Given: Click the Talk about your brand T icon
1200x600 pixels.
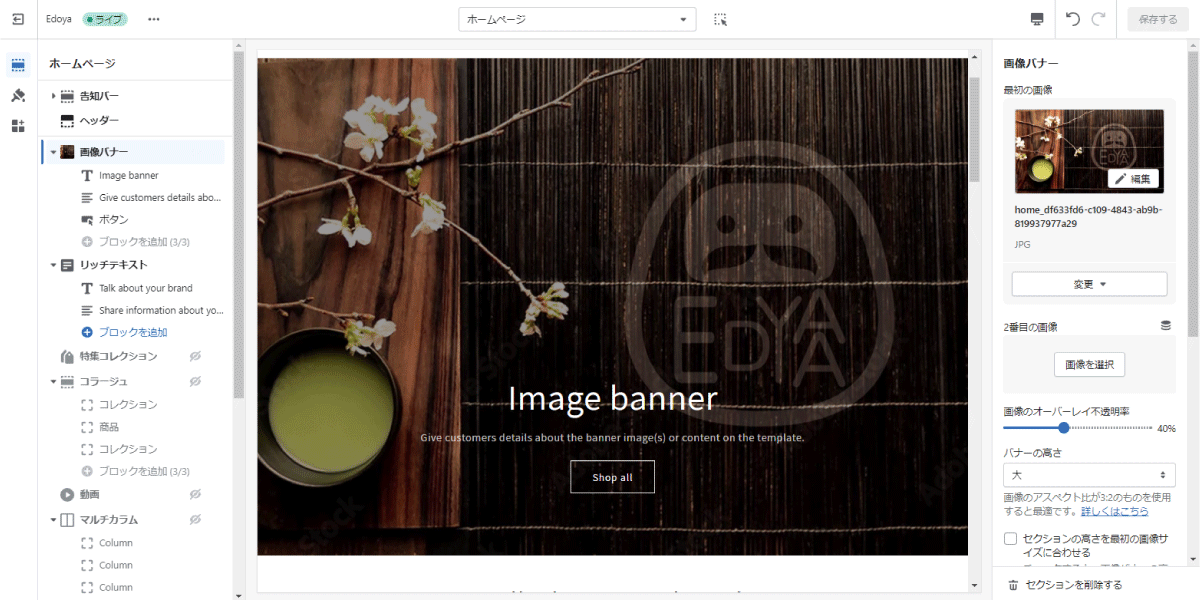Looking at the screenshot, I should (87, 288).
